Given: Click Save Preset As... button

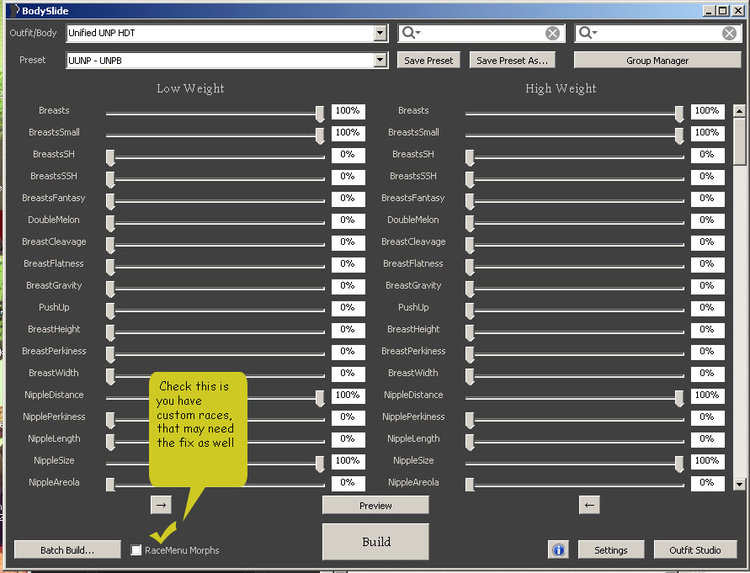Looking at the screenshot, I should (x=512, y=60).
